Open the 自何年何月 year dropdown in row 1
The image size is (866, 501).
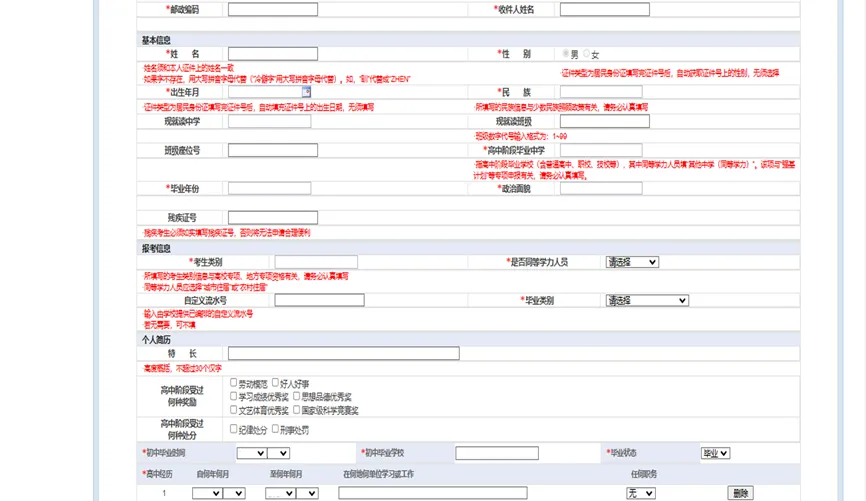[208, 493]
